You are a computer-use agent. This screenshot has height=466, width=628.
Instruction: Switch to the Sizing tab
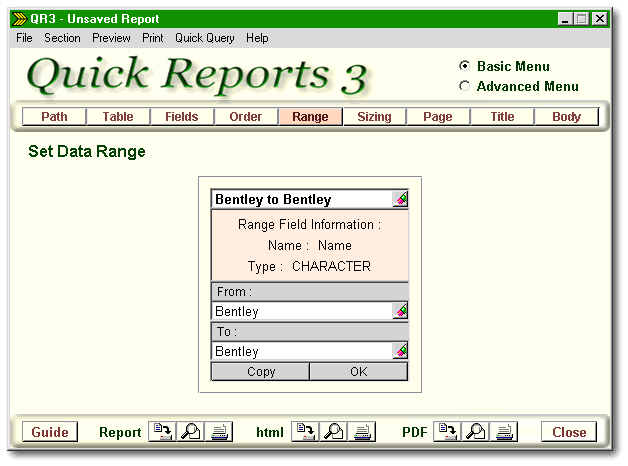374,116
